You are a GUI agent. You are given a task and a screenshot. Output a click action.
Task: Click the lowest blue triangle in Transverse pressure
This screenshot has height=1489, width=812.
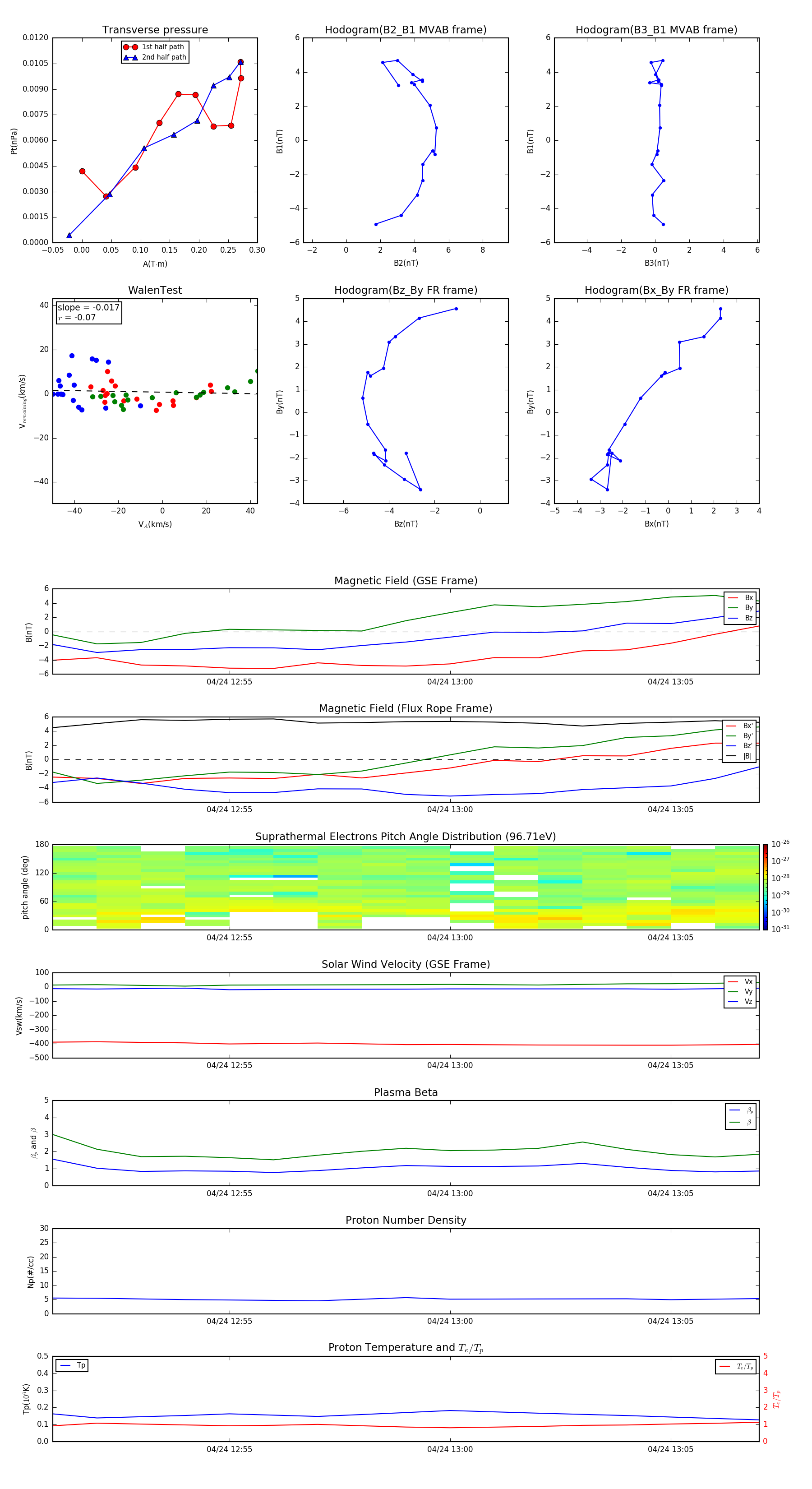[69, 235]
